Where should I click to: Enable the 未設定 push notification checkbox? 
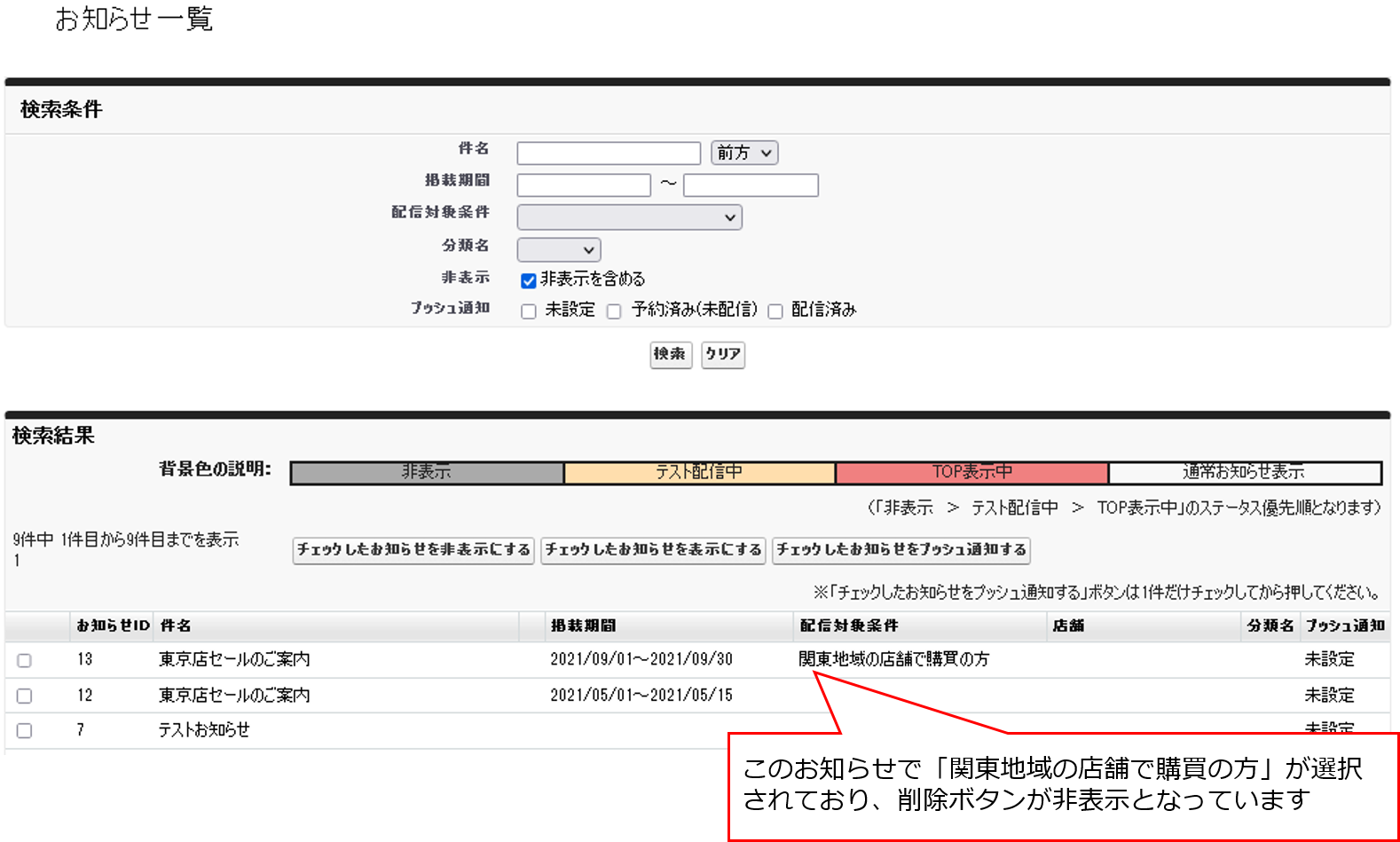click(529, 311)
